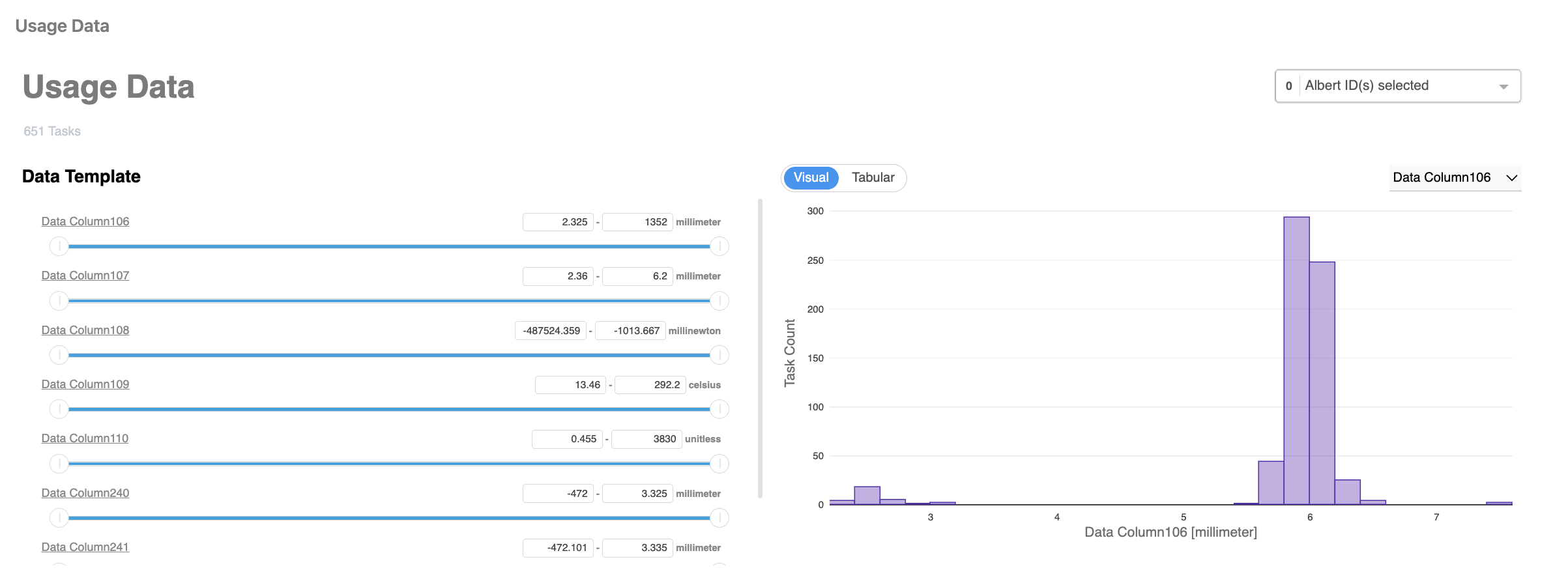Switch to the Tabular view
The height and width of the screenshot is (581, 1568).
[x=873, y=178]
